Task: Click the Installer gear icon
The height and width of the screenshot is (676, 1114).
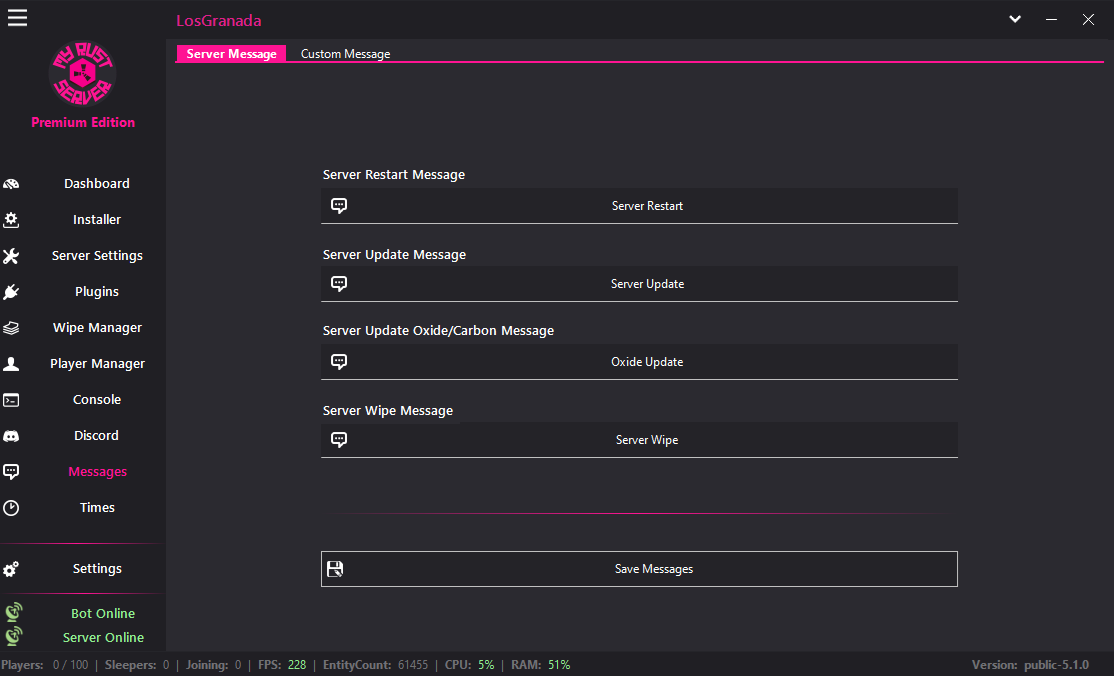Action: coord(11,220)
